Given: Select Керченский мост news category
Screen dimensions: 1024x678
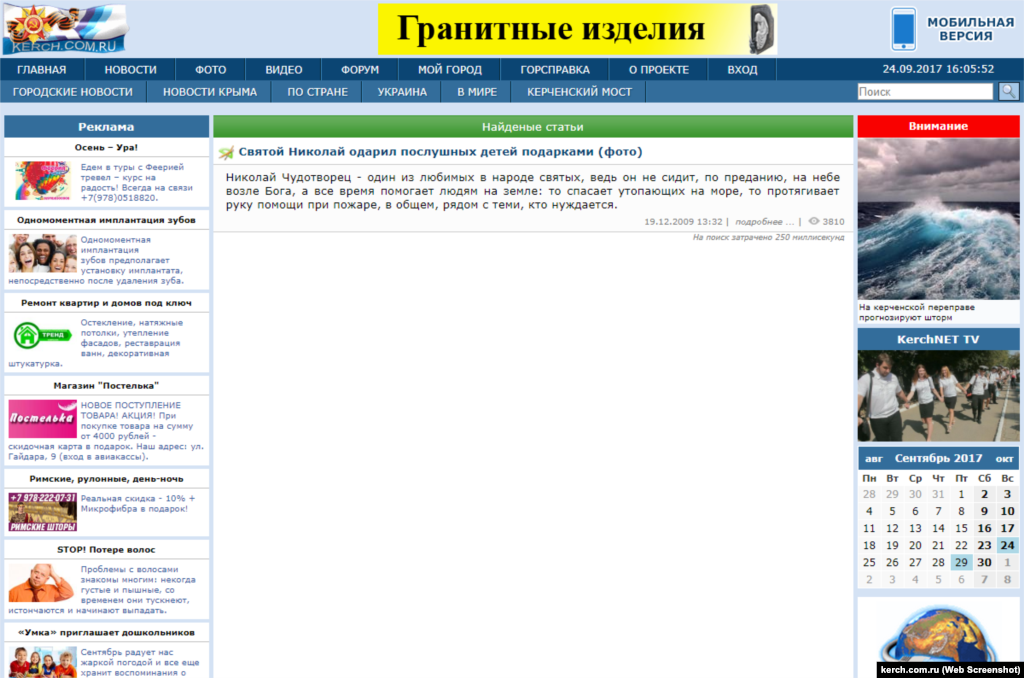Looking at the screenshot, I should (579, 91).
